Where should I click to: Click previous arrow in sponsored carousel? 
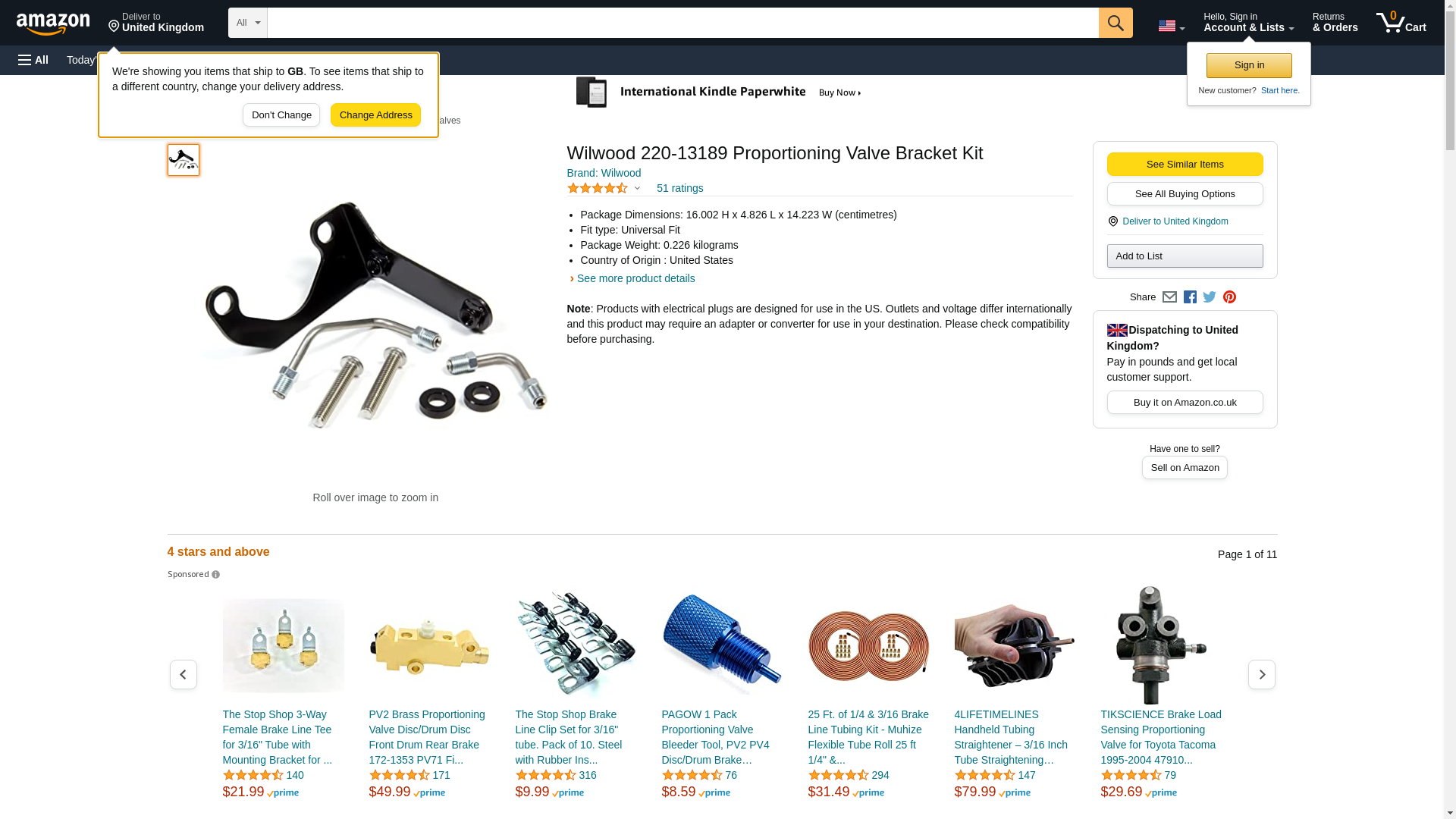(183, 674)
